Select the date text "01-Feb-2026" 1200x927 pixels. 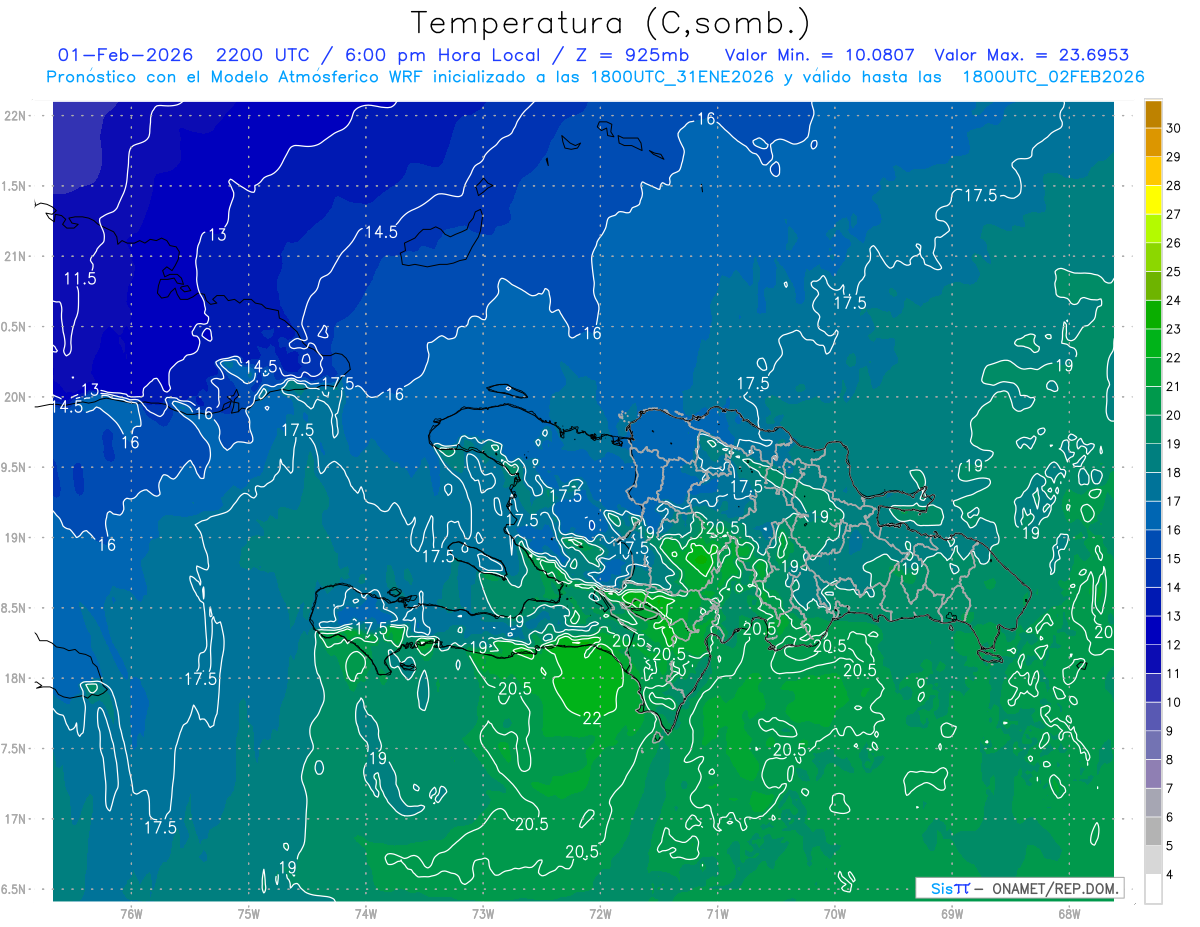pyautogui.click(x=126, y=55)
